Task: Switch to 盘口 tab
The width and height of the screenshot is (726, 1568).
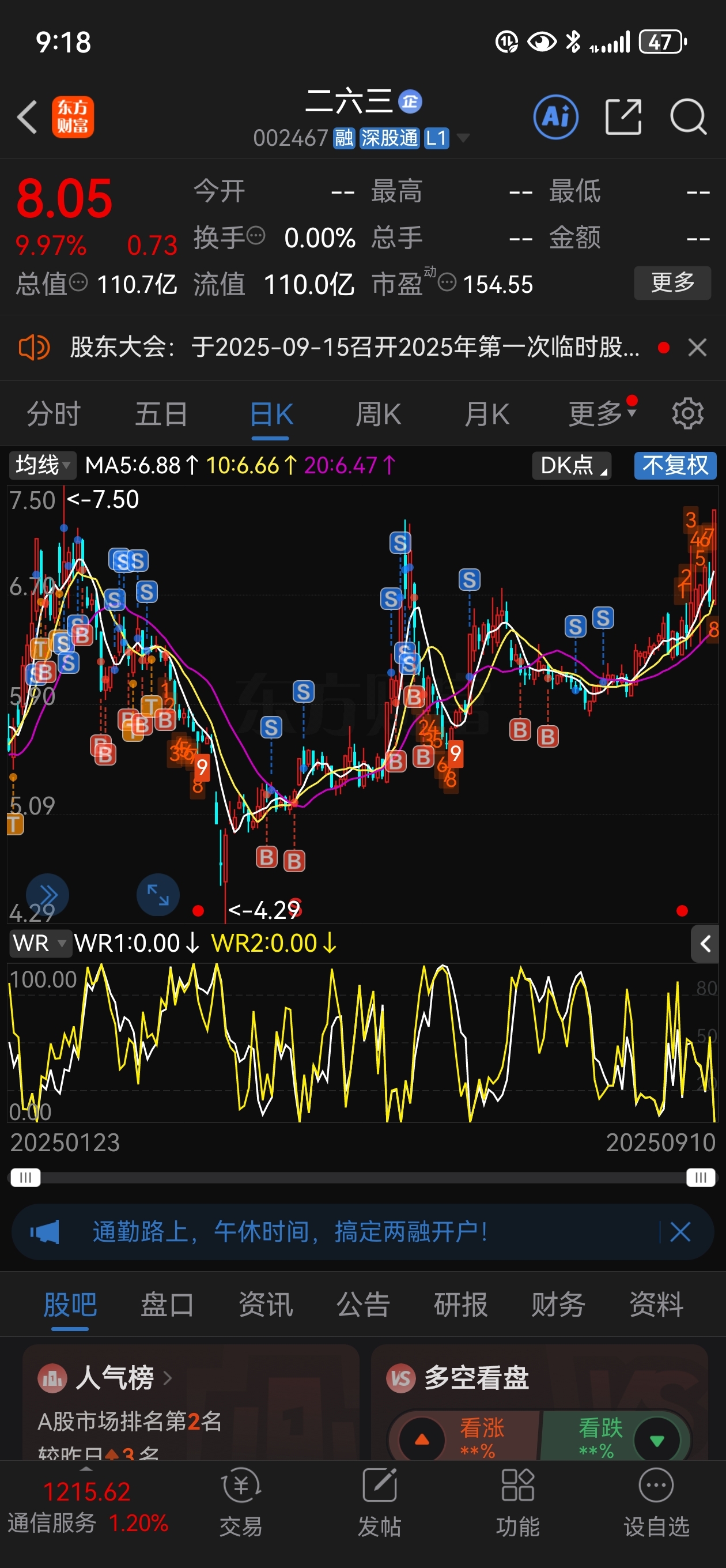Action: [x=167, y=1305]
